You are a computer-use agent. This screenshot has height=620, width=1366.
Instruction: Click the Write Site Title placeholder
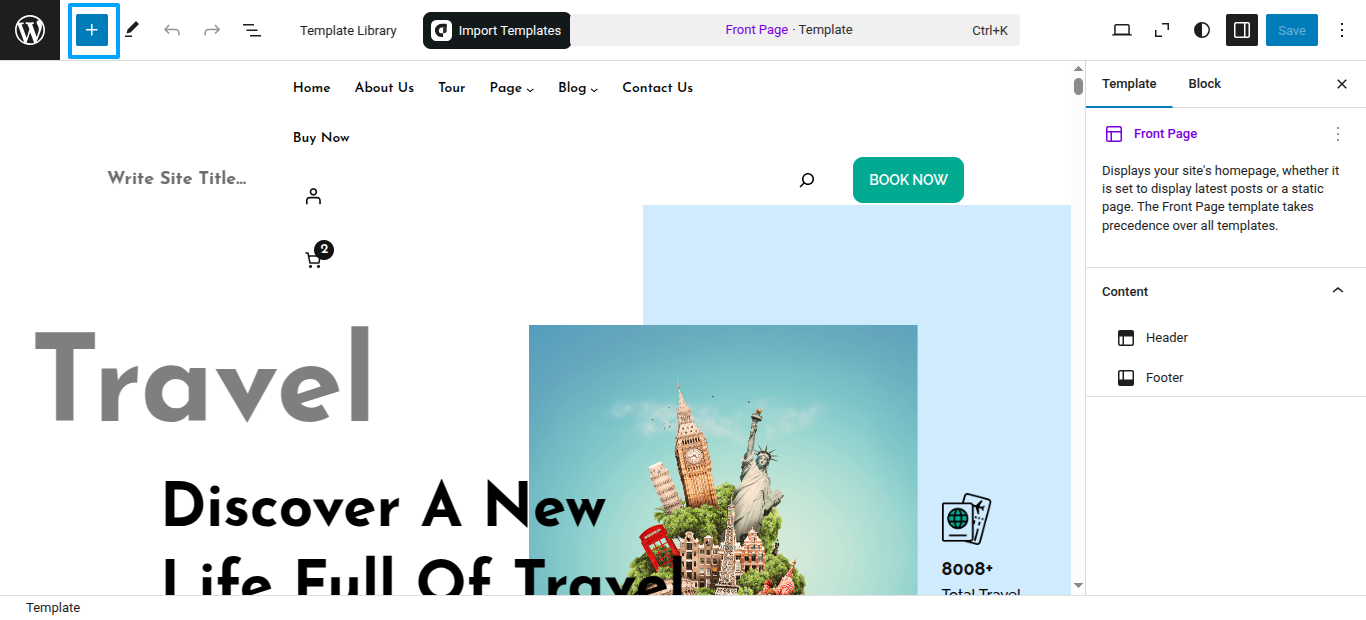pos(177,179)
